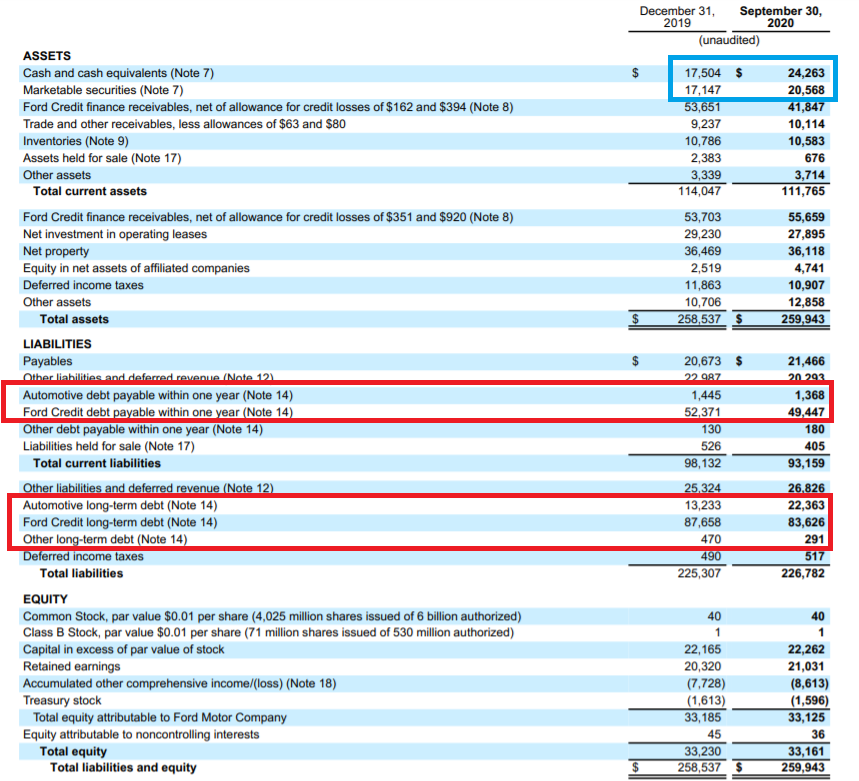Select 'Net investment in operating leases' label
The width and height of the screenshot is (859, 781).
click(115, 234)
